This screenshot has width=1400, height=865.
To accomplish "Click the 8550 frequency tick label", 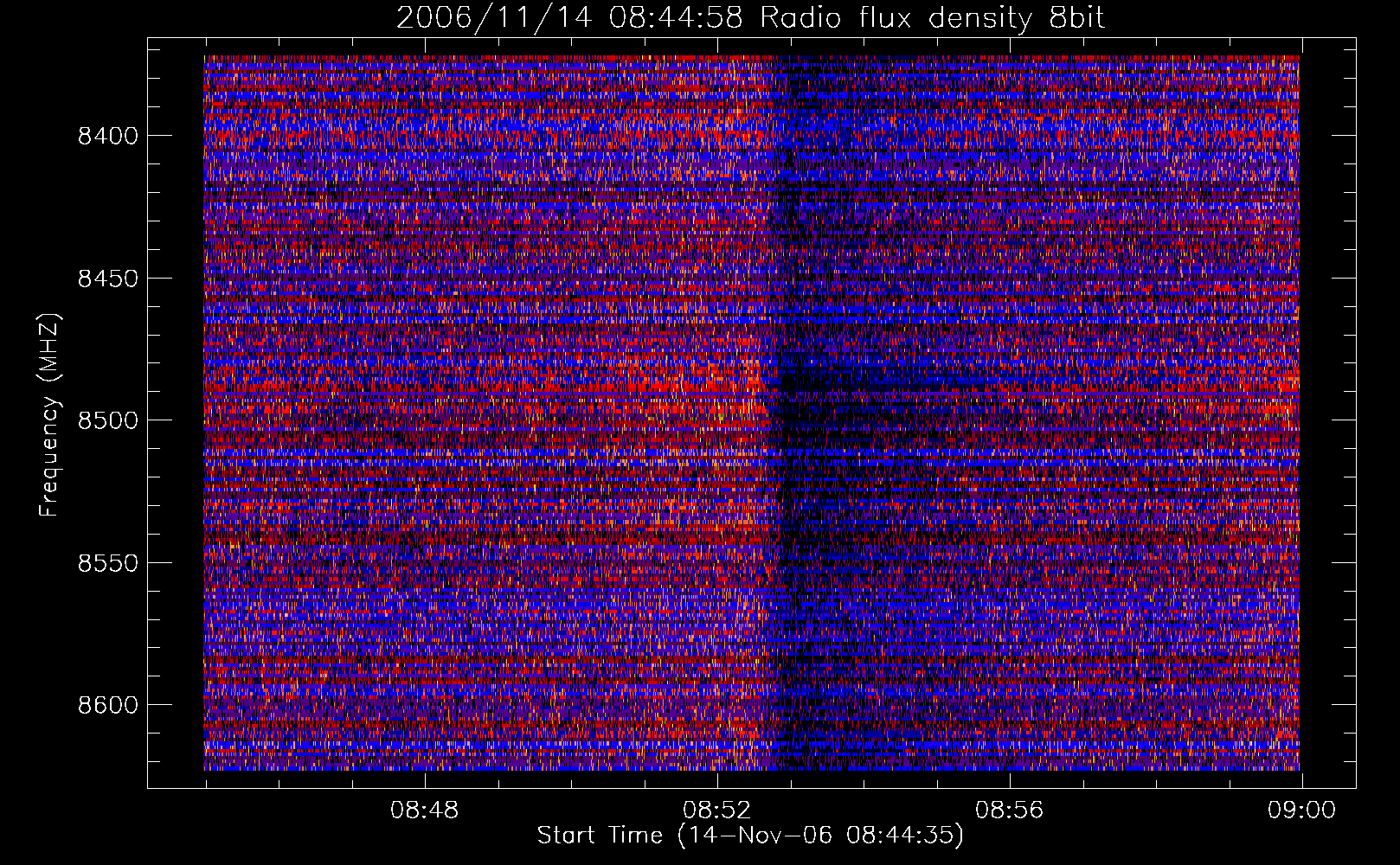I will (108, 563).
